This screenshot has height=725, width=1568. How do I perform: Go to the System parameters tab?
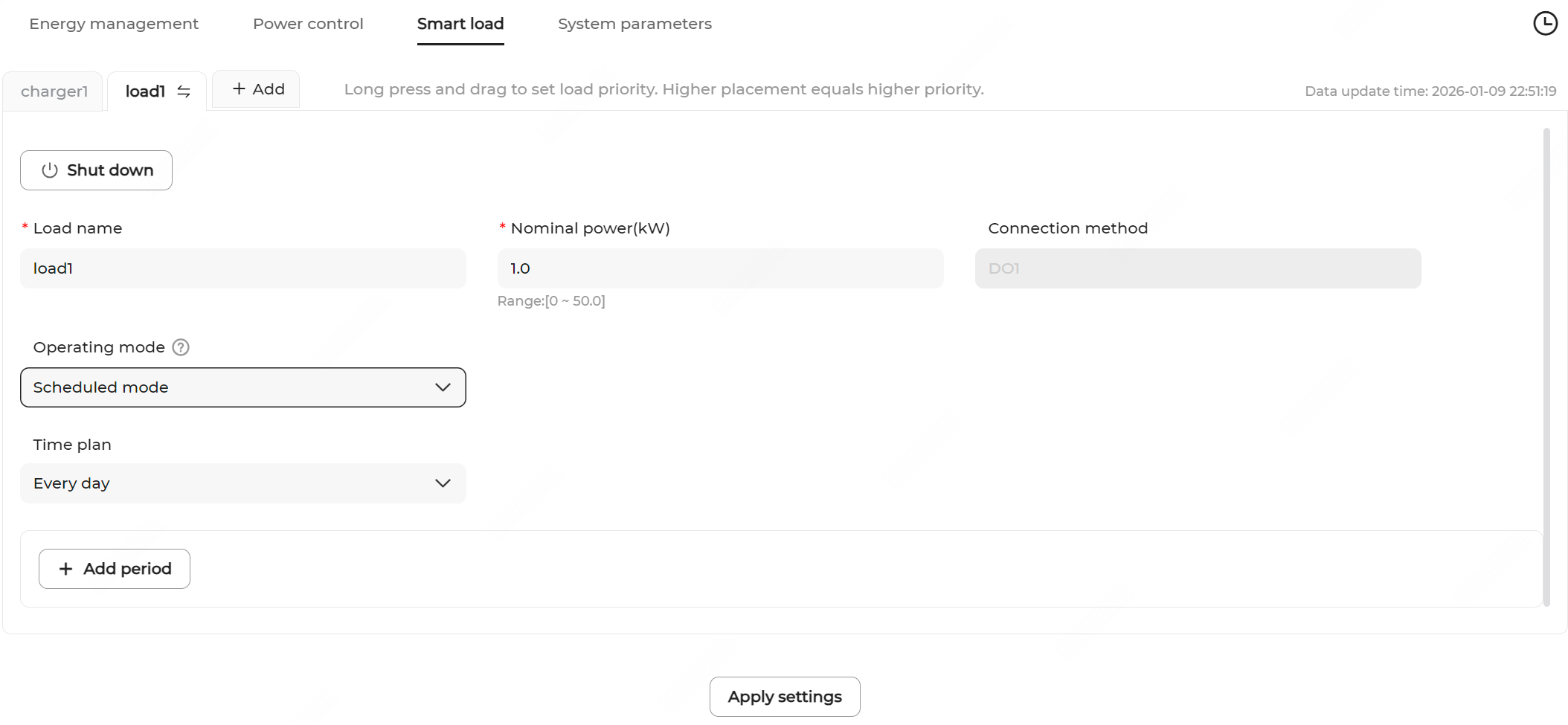click(634, 24)
